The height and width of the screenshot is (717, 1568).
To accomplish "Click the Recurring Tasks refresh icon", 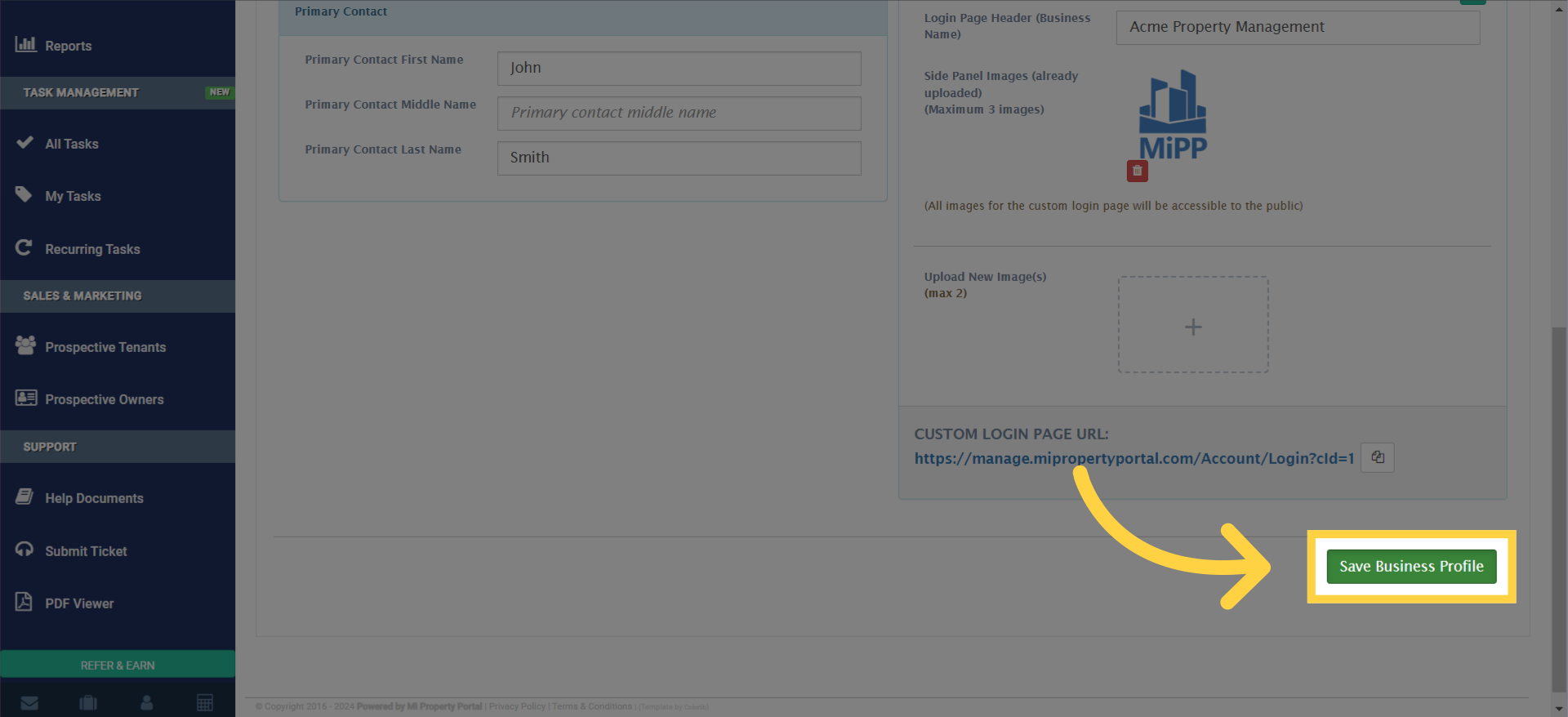I will tap(24, 247).
